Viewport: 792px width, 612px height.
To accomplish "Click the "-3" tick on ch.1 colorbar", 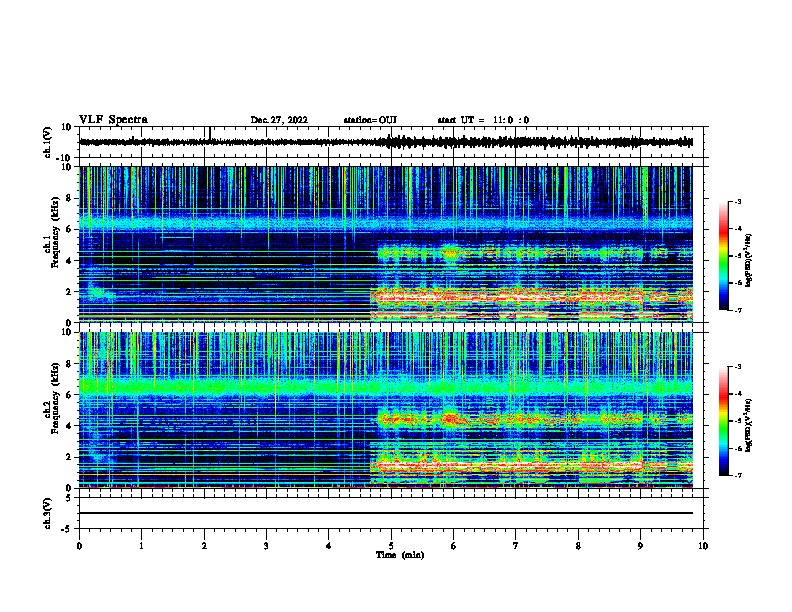I will (x=737, y=202).
